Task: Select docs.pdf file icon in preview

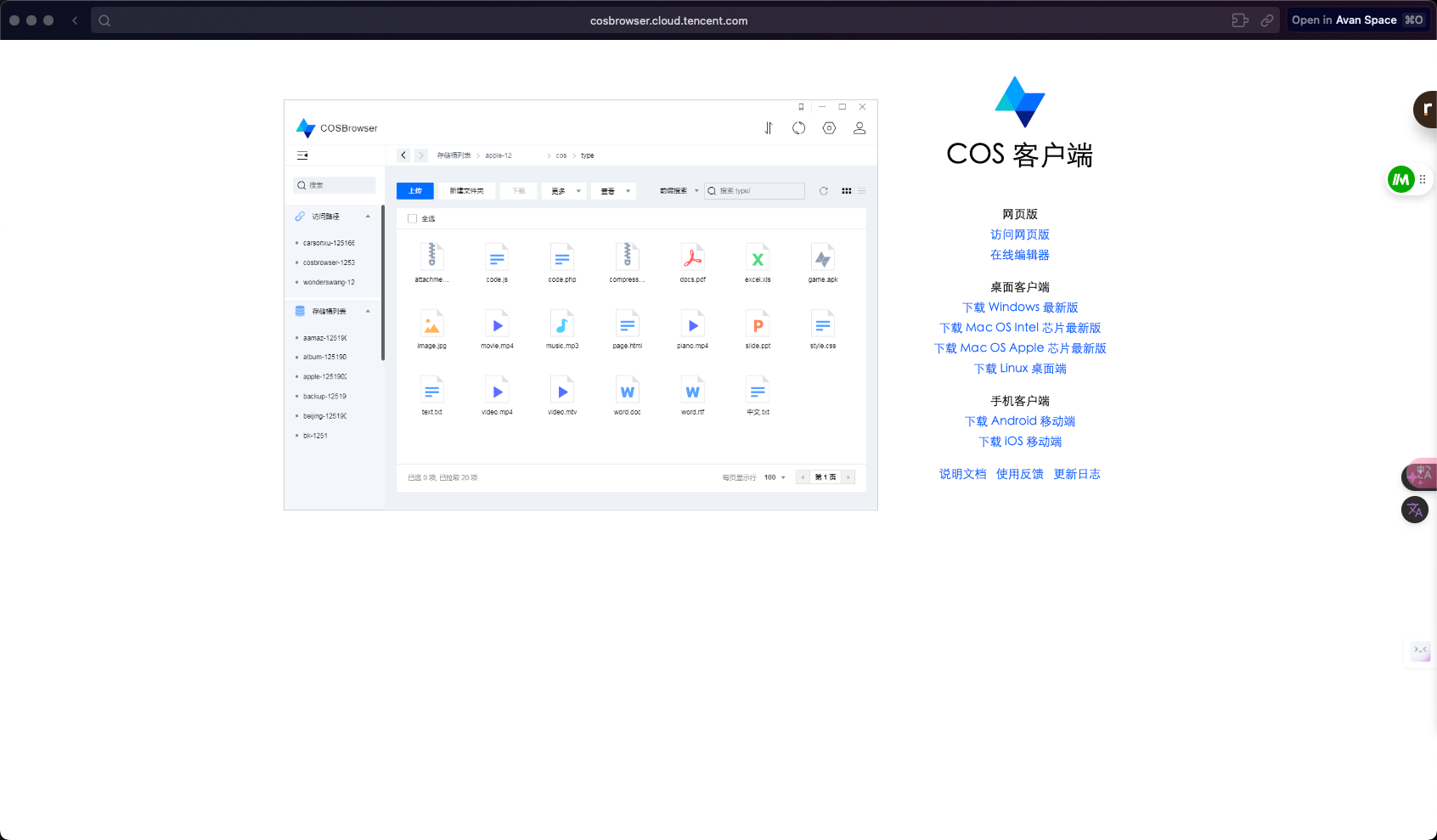Action: [693, 257]
